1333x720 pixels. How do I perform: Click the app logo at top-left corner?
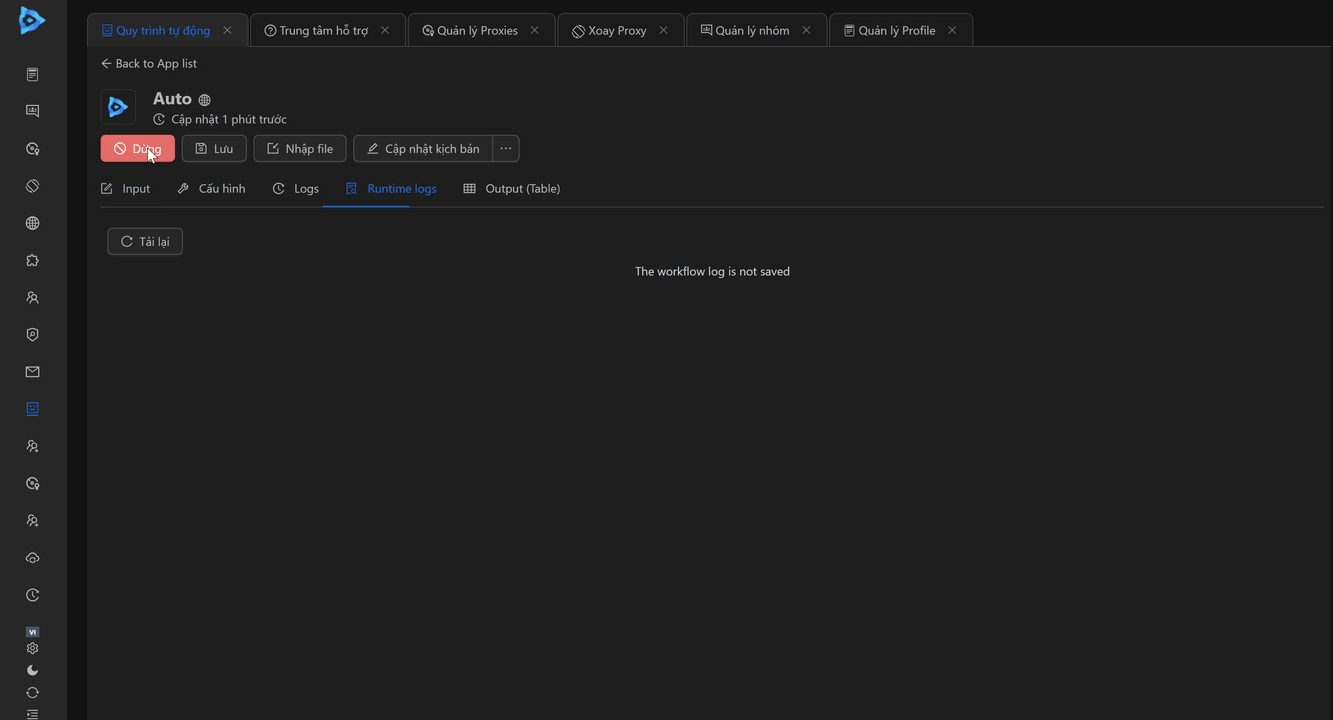32,20
